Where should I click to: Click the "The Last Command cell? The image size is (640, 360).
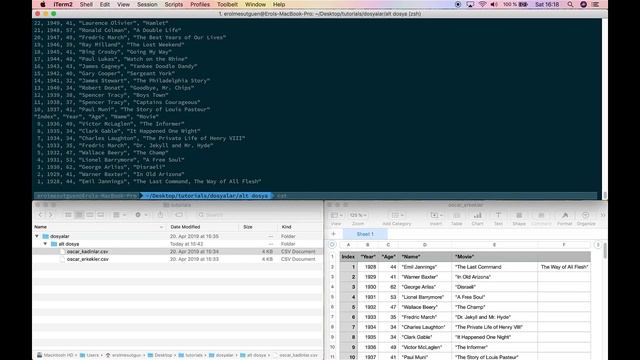[x=494, y=267]
